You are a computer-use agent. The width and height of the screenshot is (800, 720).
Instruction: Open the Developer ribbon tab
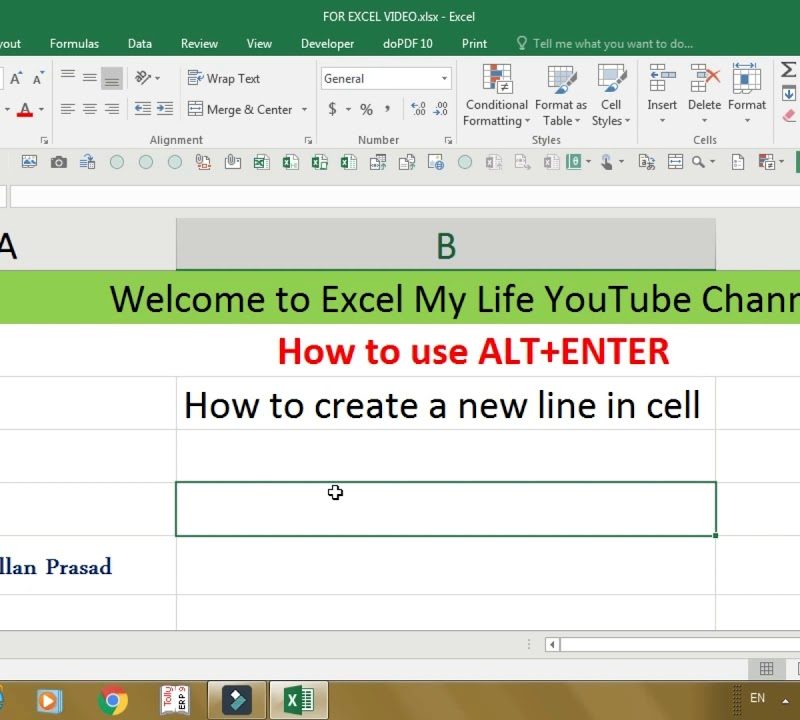click(x=327, y=44)
